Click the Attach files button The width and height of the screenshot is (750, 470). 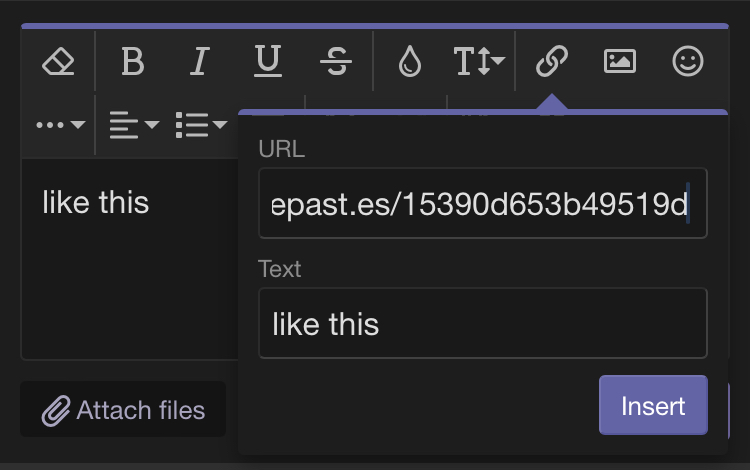coord(123,409)
